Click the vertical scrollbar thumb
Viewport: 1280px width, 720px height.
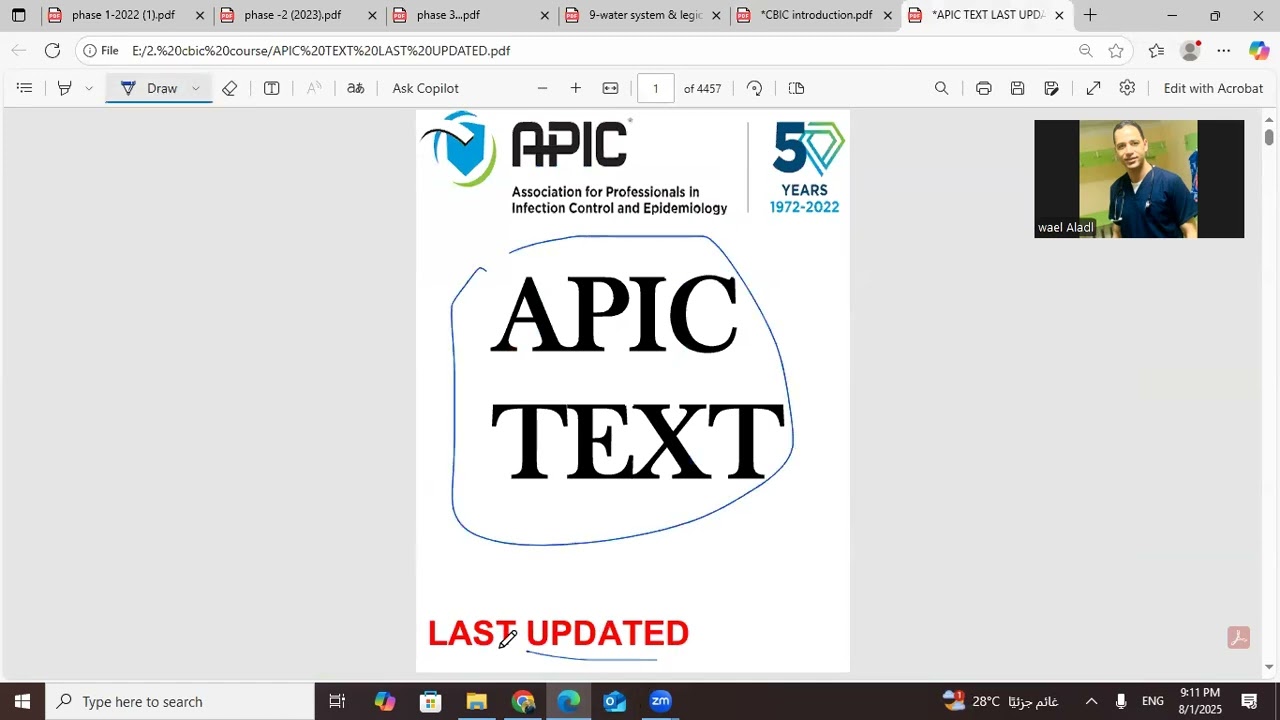pyautogui.click(x=1269, y=137)
